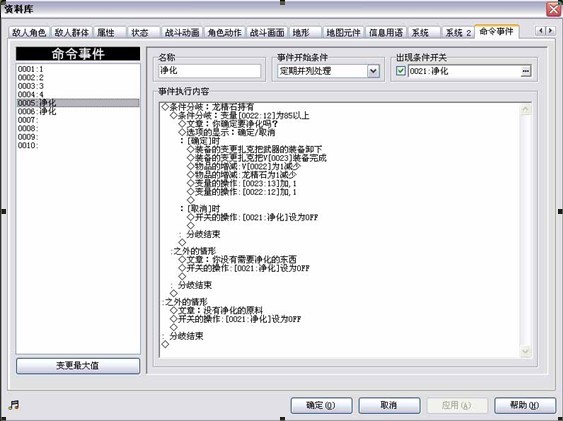
Task: Select list entry 0004:4
Action: click(x=78, y=94)
